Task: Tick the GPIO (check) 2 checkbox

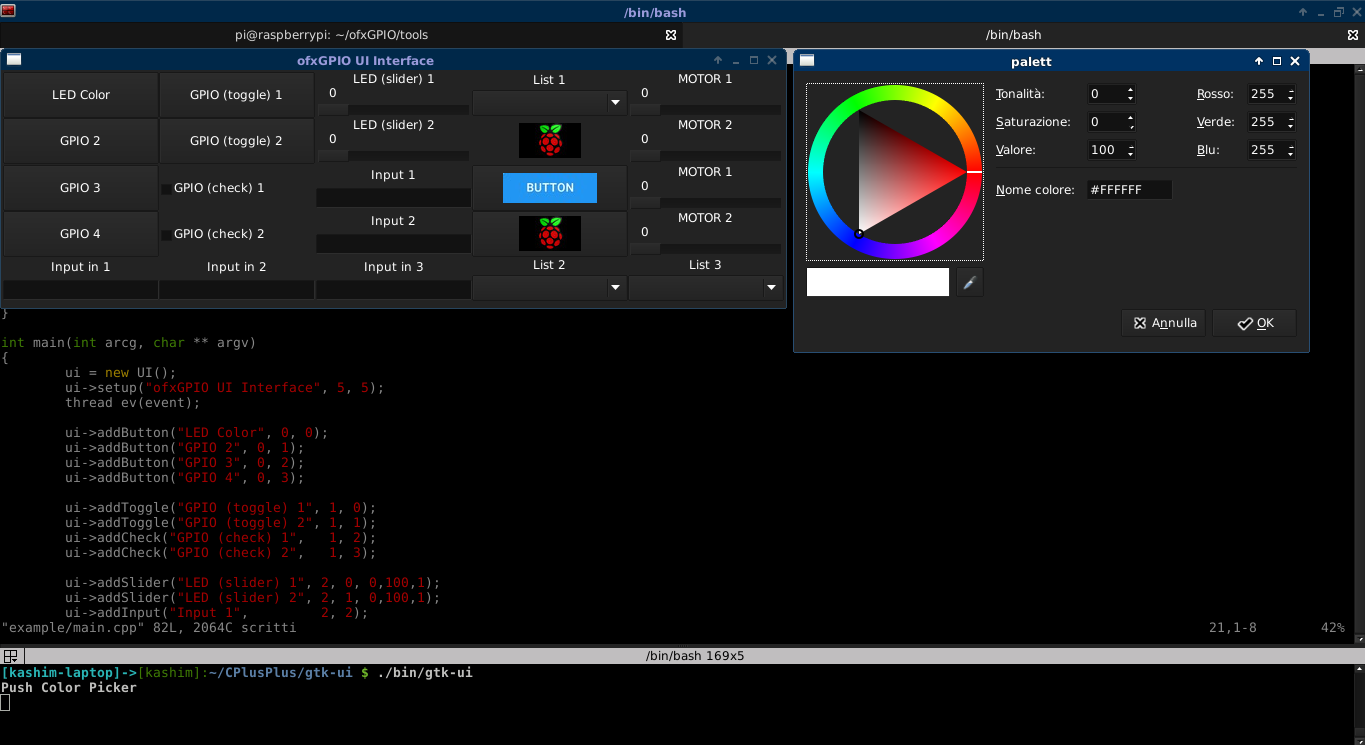Action: pos(167,234)
